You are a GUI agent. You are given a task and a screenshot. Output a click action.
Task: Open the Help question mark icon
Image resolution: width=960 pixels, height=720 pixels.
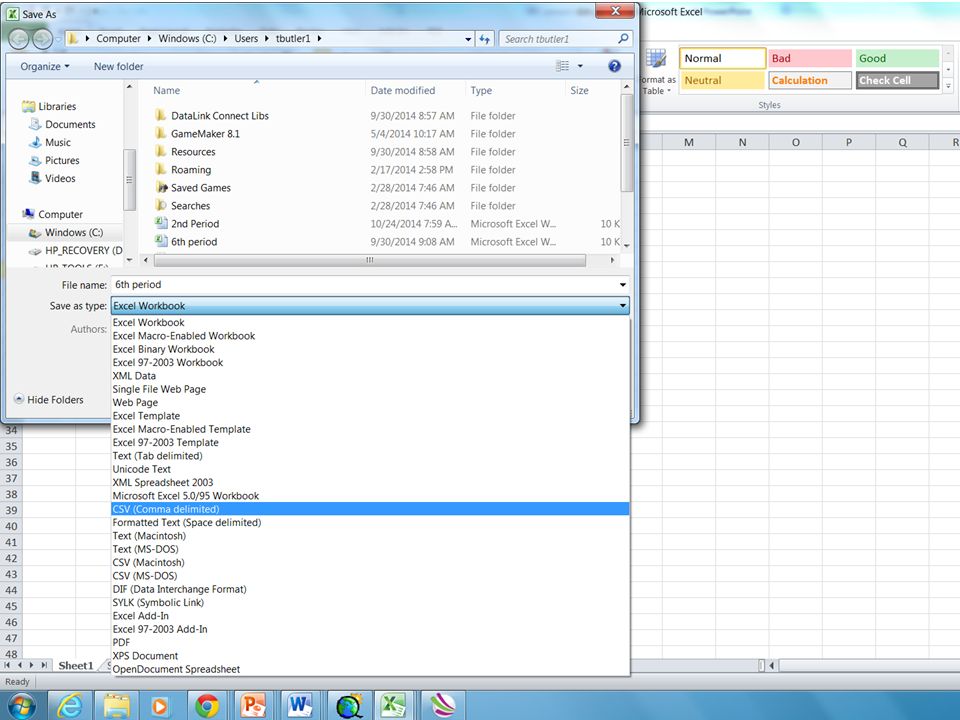click(x=614, y=66)
